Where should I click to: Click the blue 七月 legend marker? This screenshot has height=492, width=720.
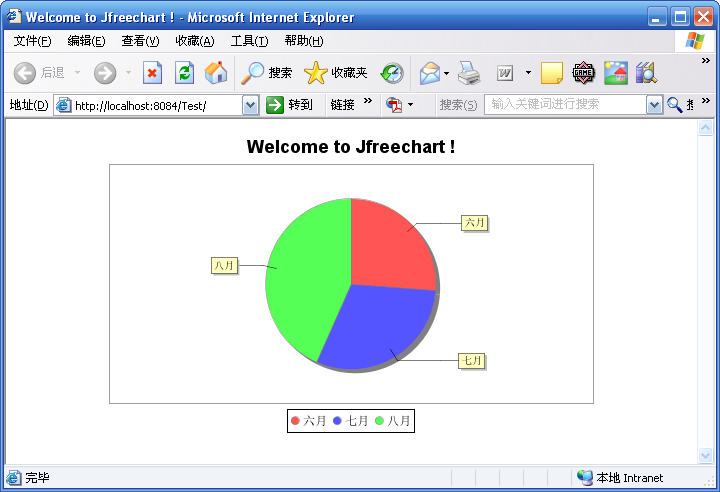coord(337,420)
